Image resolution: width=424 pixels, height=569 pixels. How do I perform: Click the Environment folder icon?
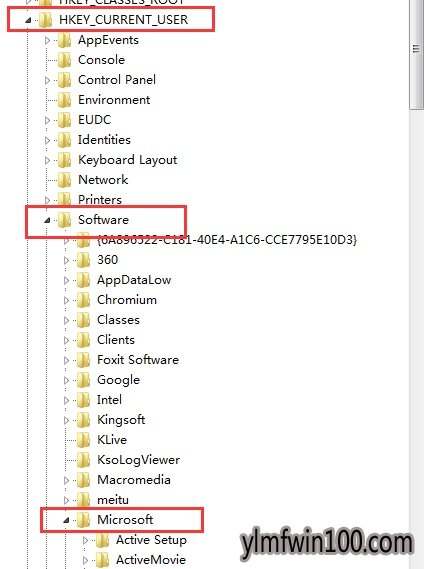click(x=65, y=100)
